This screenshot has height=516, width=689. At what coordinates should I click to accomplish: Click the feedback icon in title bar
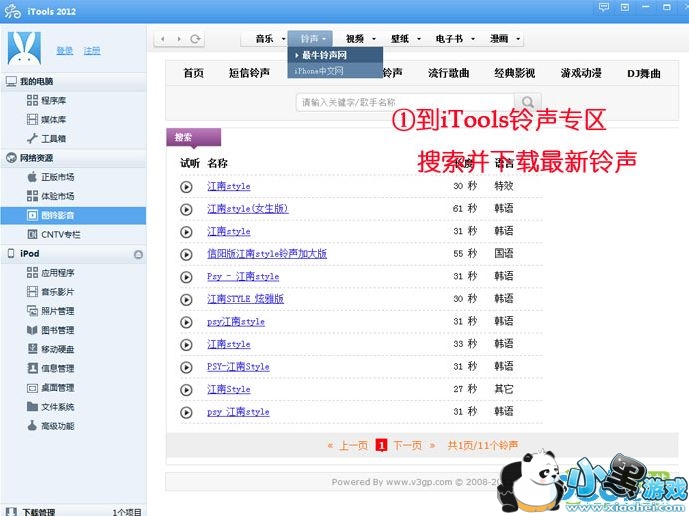(x=604, y=7)
